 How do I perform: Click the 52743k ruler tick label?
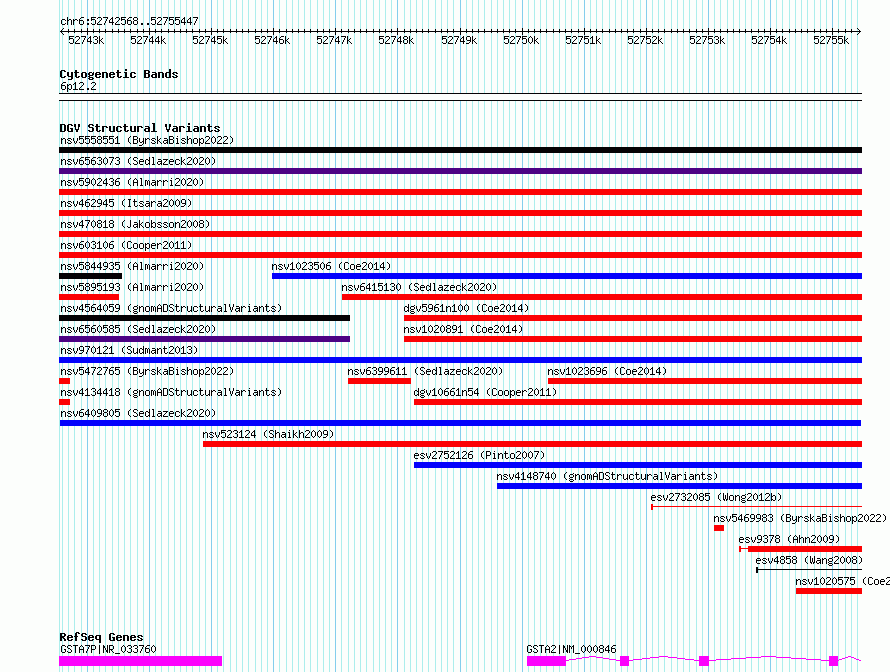(x=86, y=40)
